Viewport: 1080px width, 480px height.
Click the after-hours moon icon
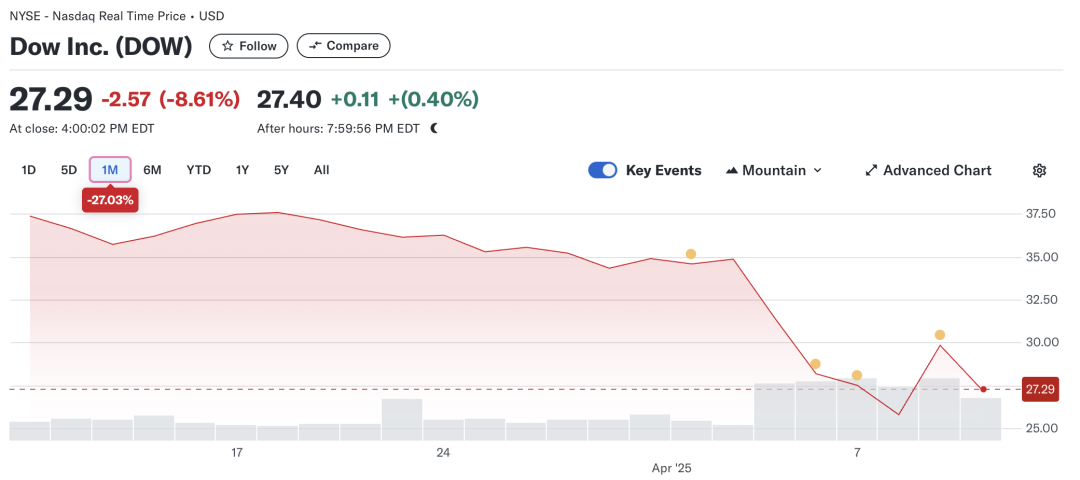tap(434, 128)
